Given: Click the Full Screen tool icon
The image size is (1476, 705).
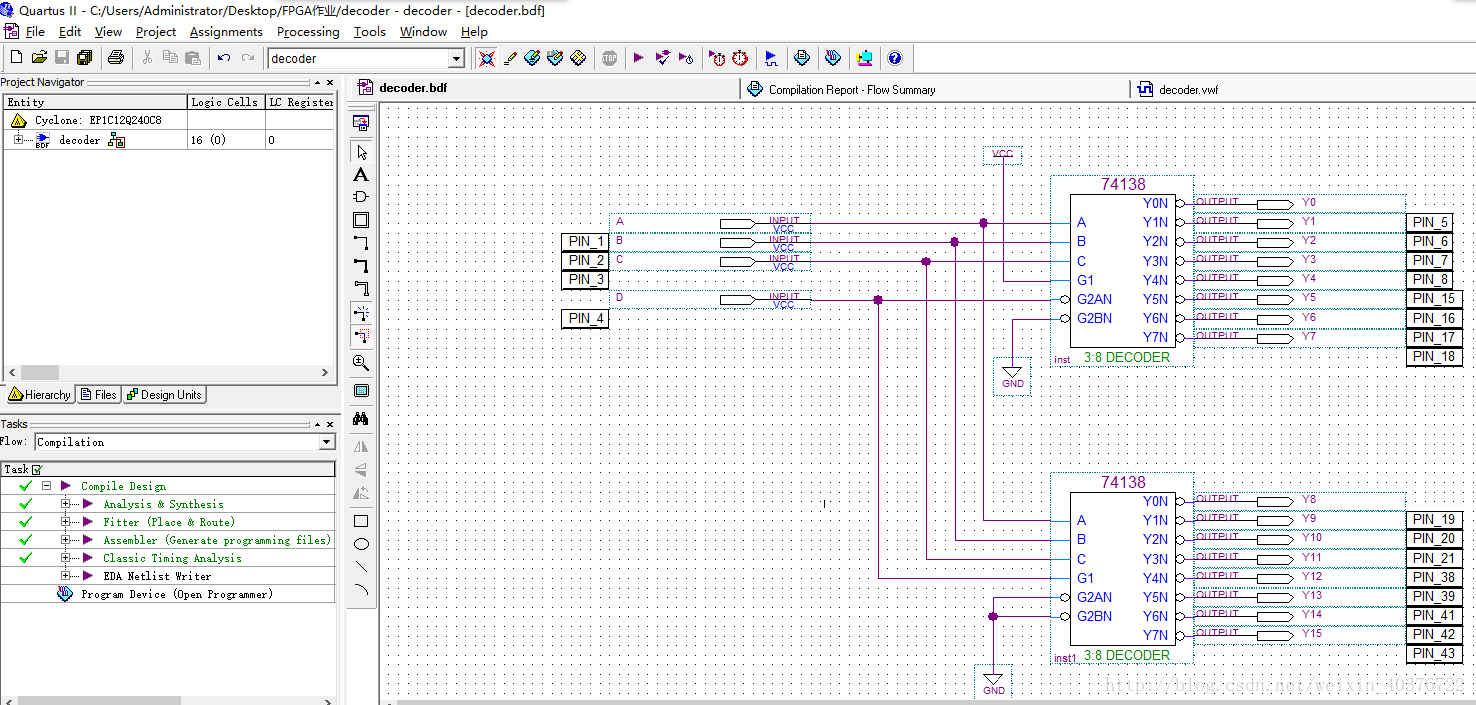Looking at the screenshot, I should point(361,391).
